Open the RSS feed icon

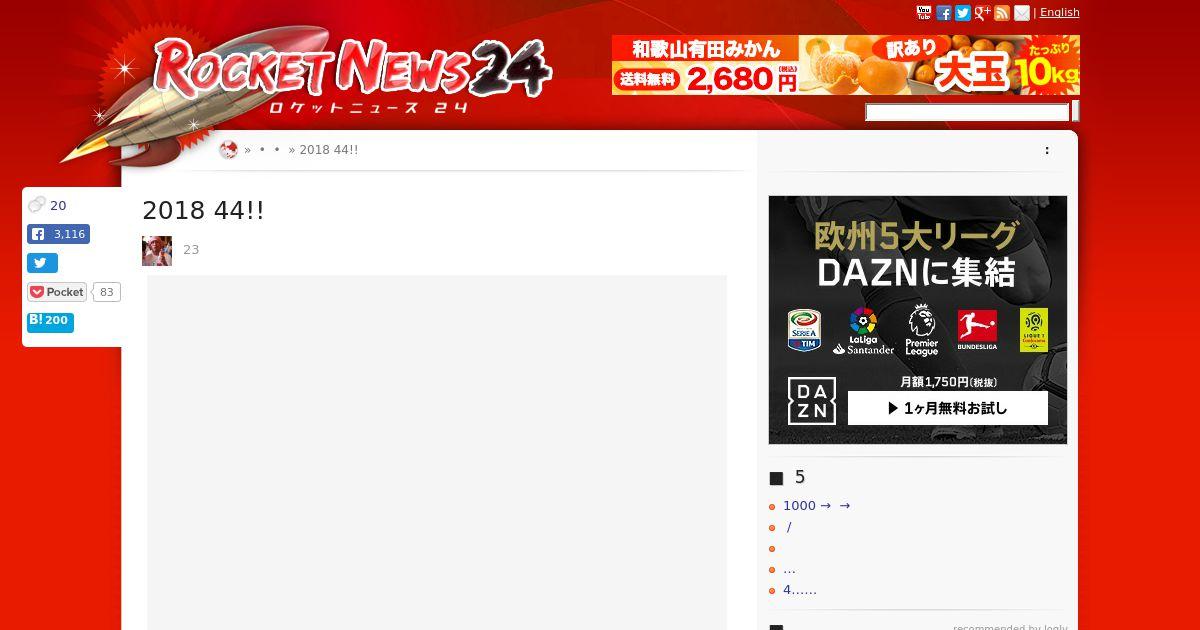(1002, 13)
